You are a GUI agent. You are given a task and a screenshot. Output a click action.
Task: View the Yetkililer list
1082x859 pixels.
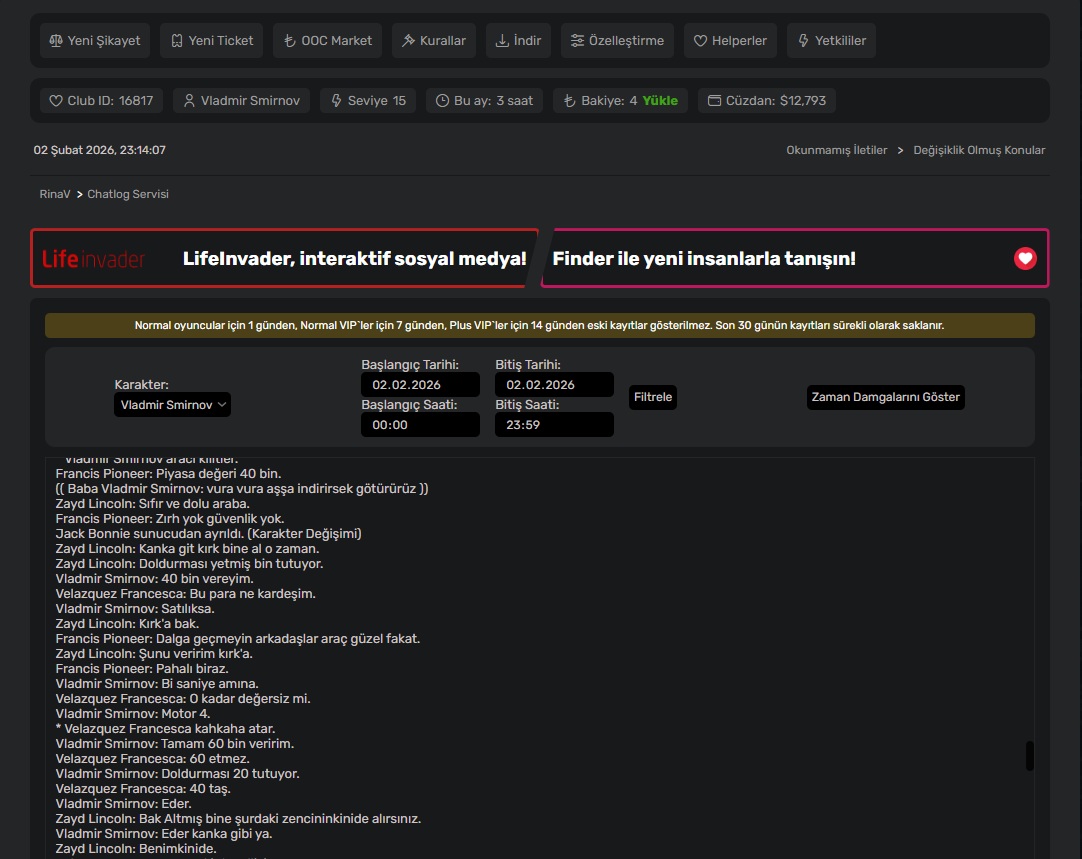coord(831,41)
